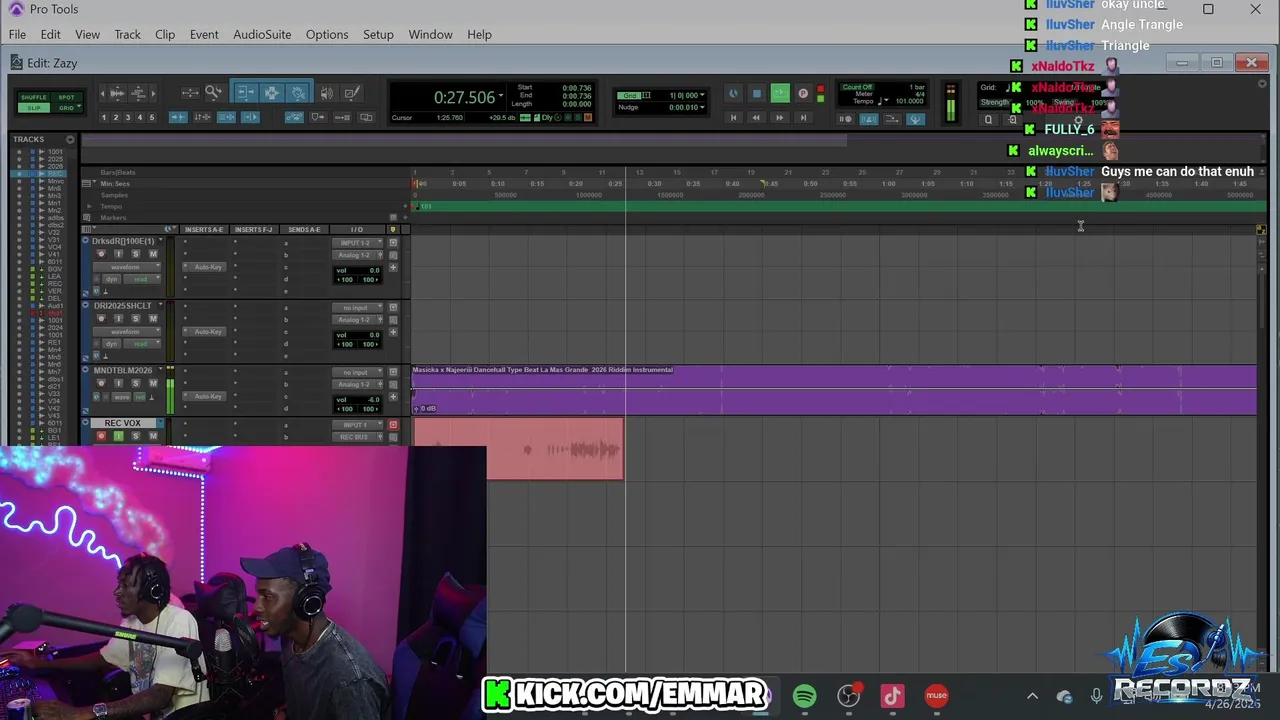This screenshot has width=1280, height=720.
Task: Click the horizontal zoom out arrow
Action: click(x=102, y=93)
